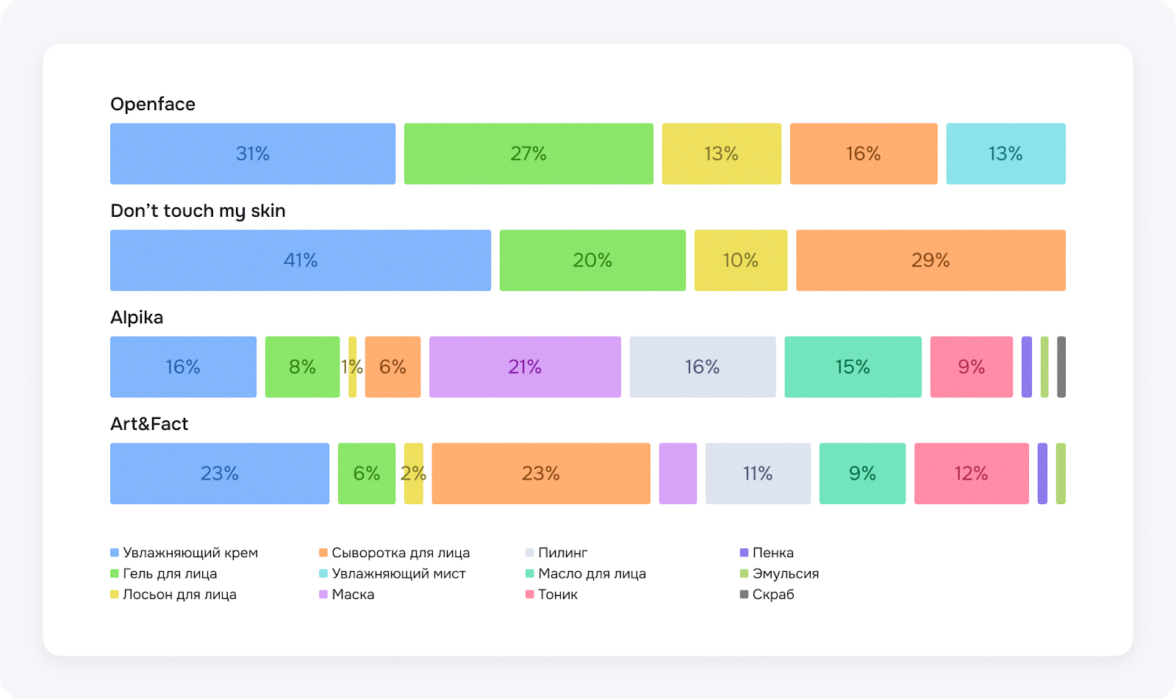The height and width of the screenshot is (699, 1176).
Task: Click the Скраб legend label
Action: click(x=773, y=595)
